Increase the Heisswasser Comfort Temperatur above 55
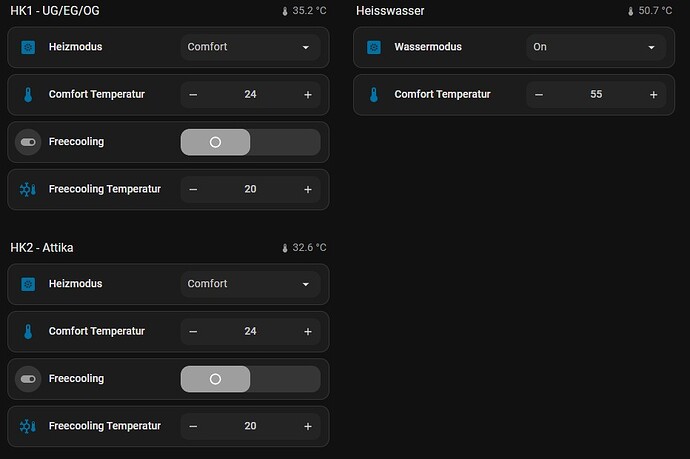This screenshot has width=690, height=459. (x=654, y=95)
